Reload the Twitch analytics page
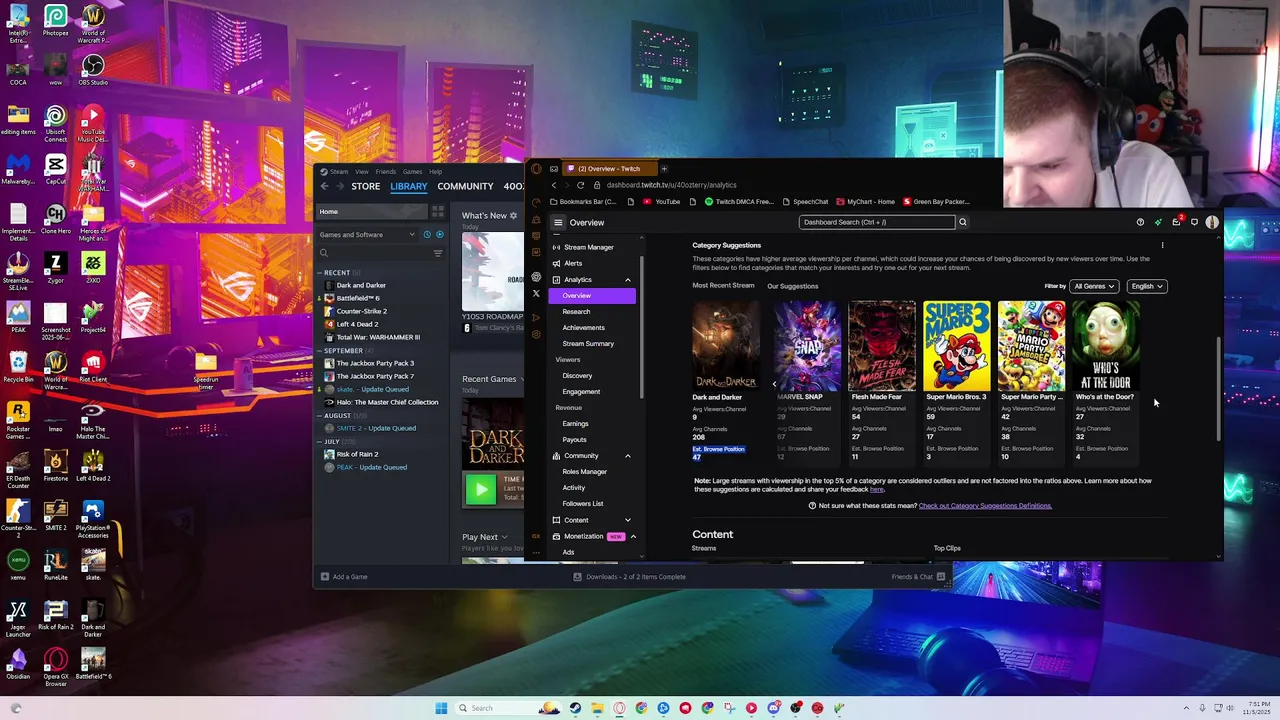 click(580, 185)
